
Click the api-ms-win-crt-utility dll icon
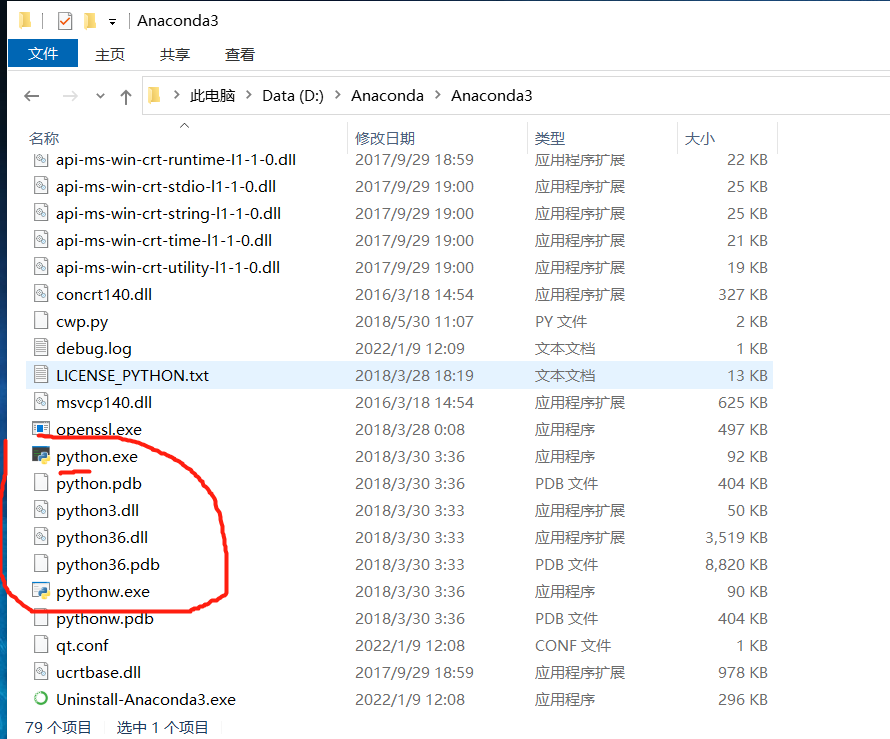click(x=41, y=267)
